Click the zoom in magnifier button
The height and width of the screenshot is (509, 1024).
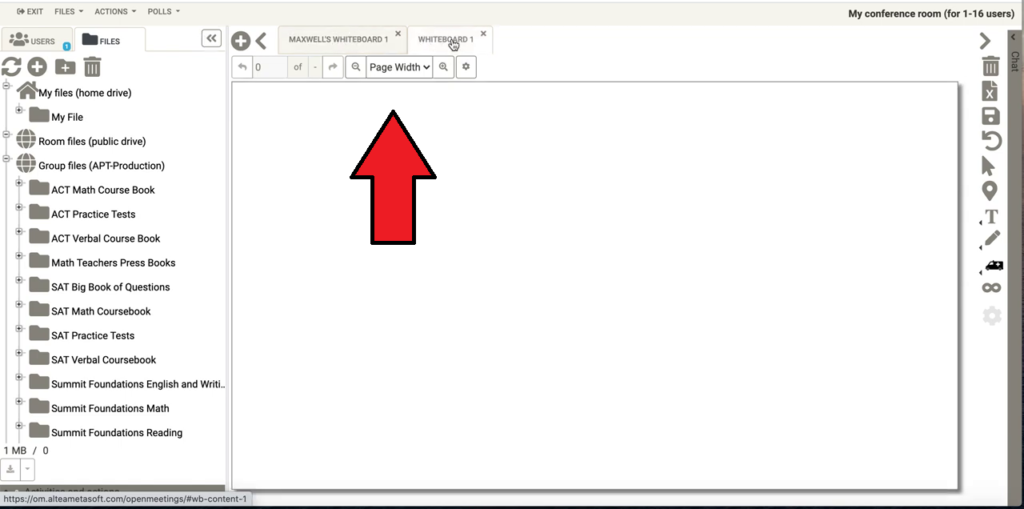click(x=444, y=67)
